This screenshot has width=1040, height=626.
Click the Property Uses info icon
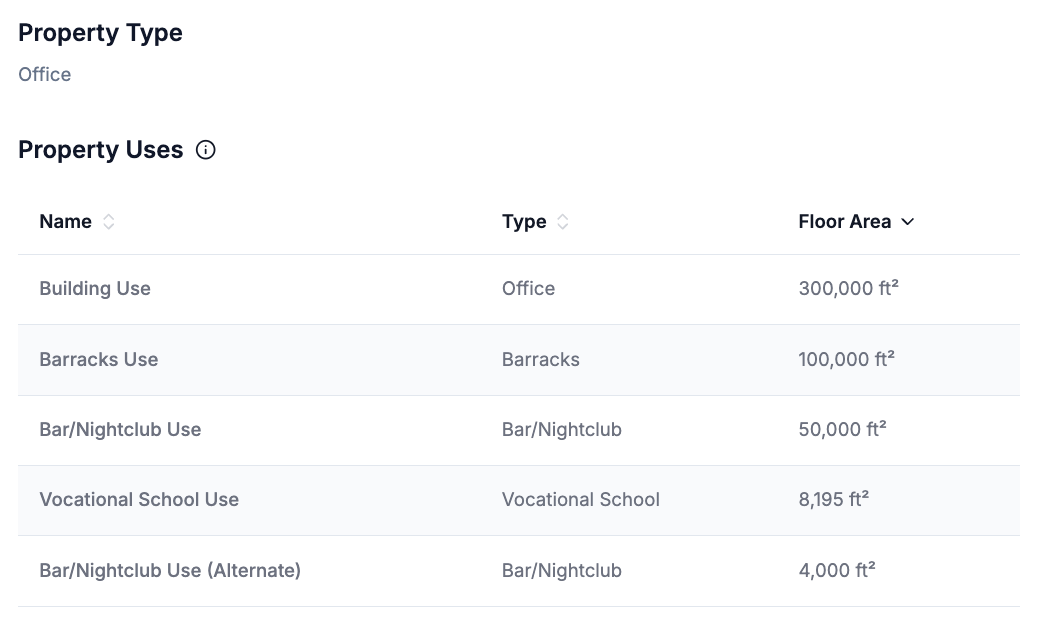click(206, 150)
